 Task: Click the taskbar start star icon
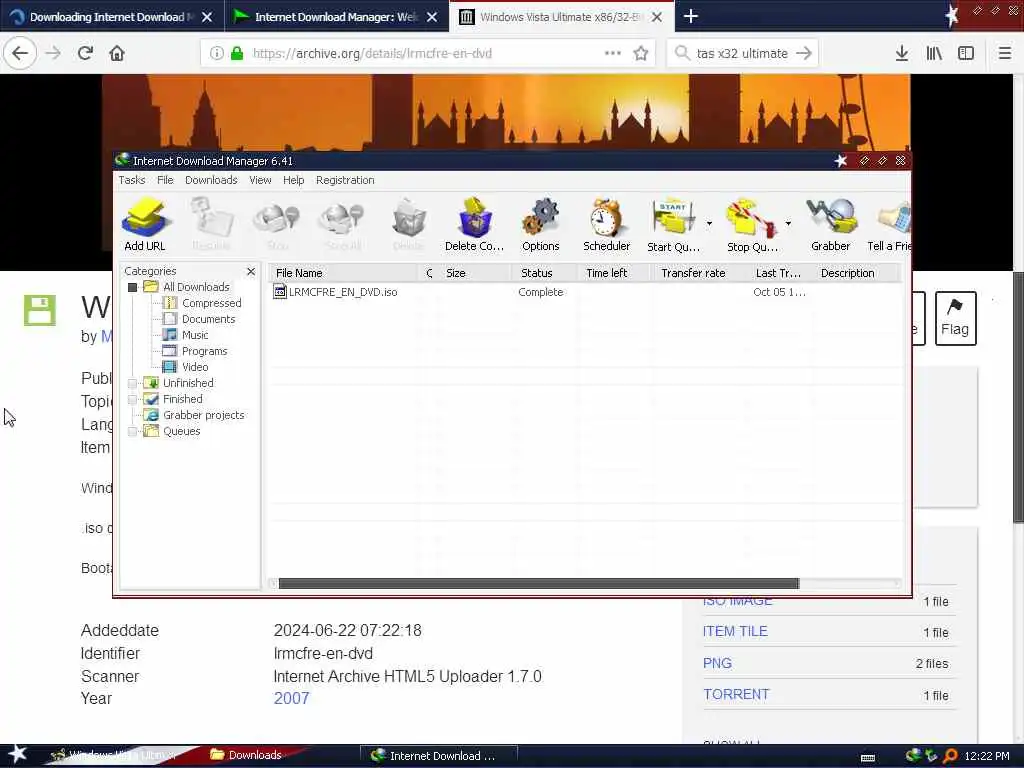point(17,754)
